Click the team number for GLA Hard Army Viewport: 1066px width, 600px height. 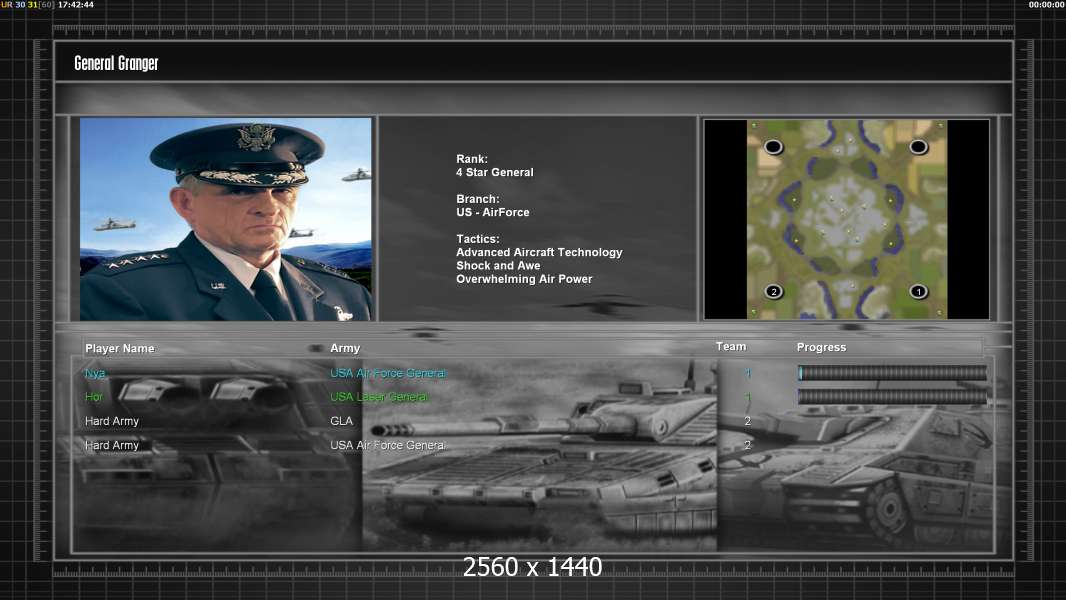[x=747, y=421]
